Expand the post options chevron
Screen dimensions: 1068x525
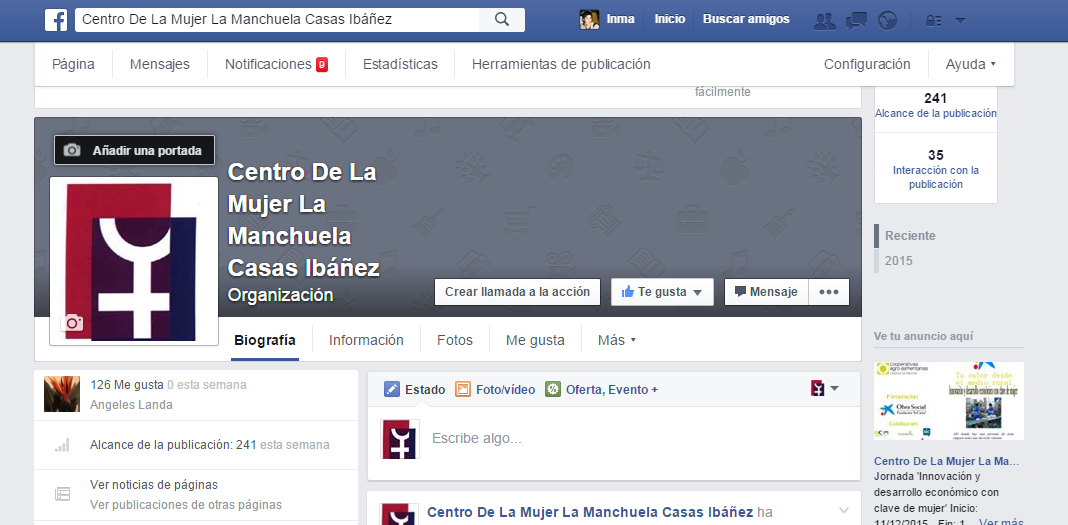click(844, 511)
